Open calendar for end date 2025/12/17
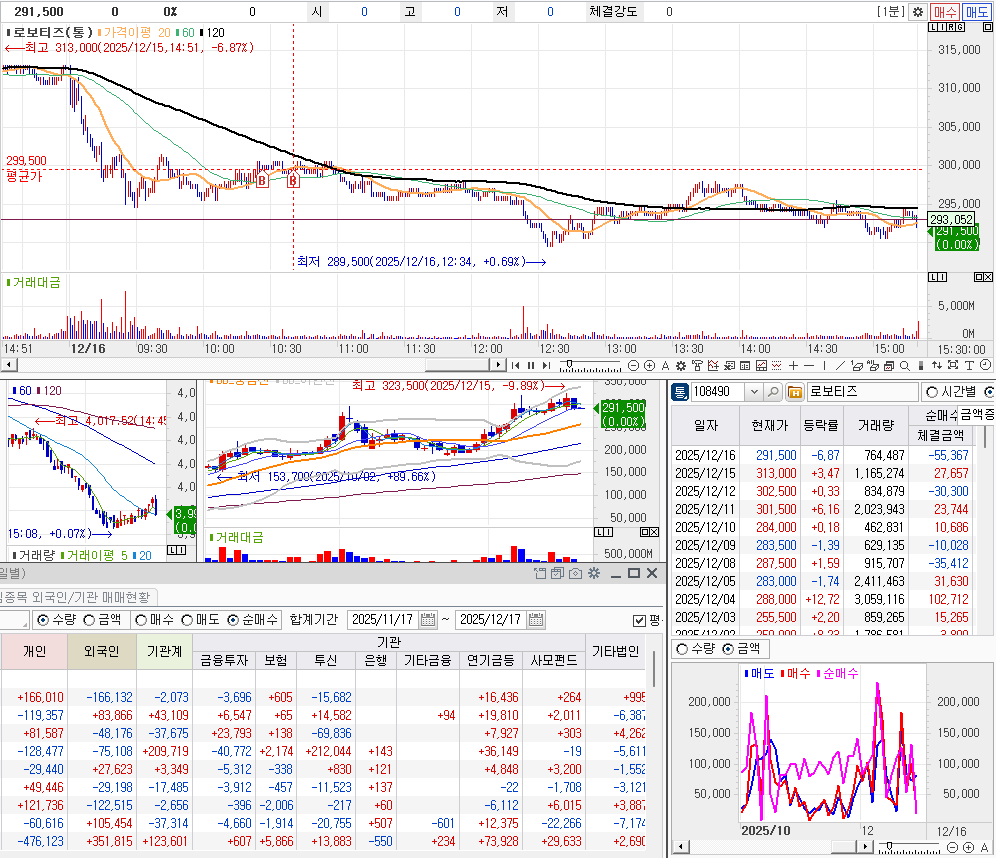The height and width of the screenshot is (858, 996). (537, 620)
